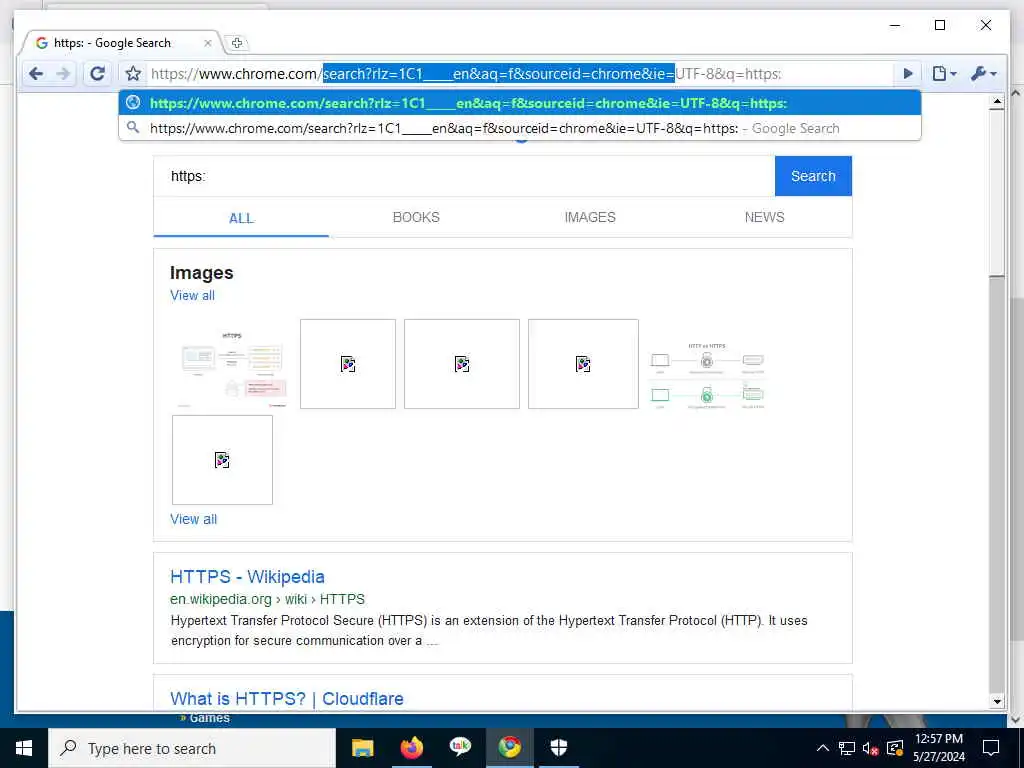The image size is (1024, 768).
Task: Open Windows Security shield in taskbar
Action: click(x=558, y=747)
